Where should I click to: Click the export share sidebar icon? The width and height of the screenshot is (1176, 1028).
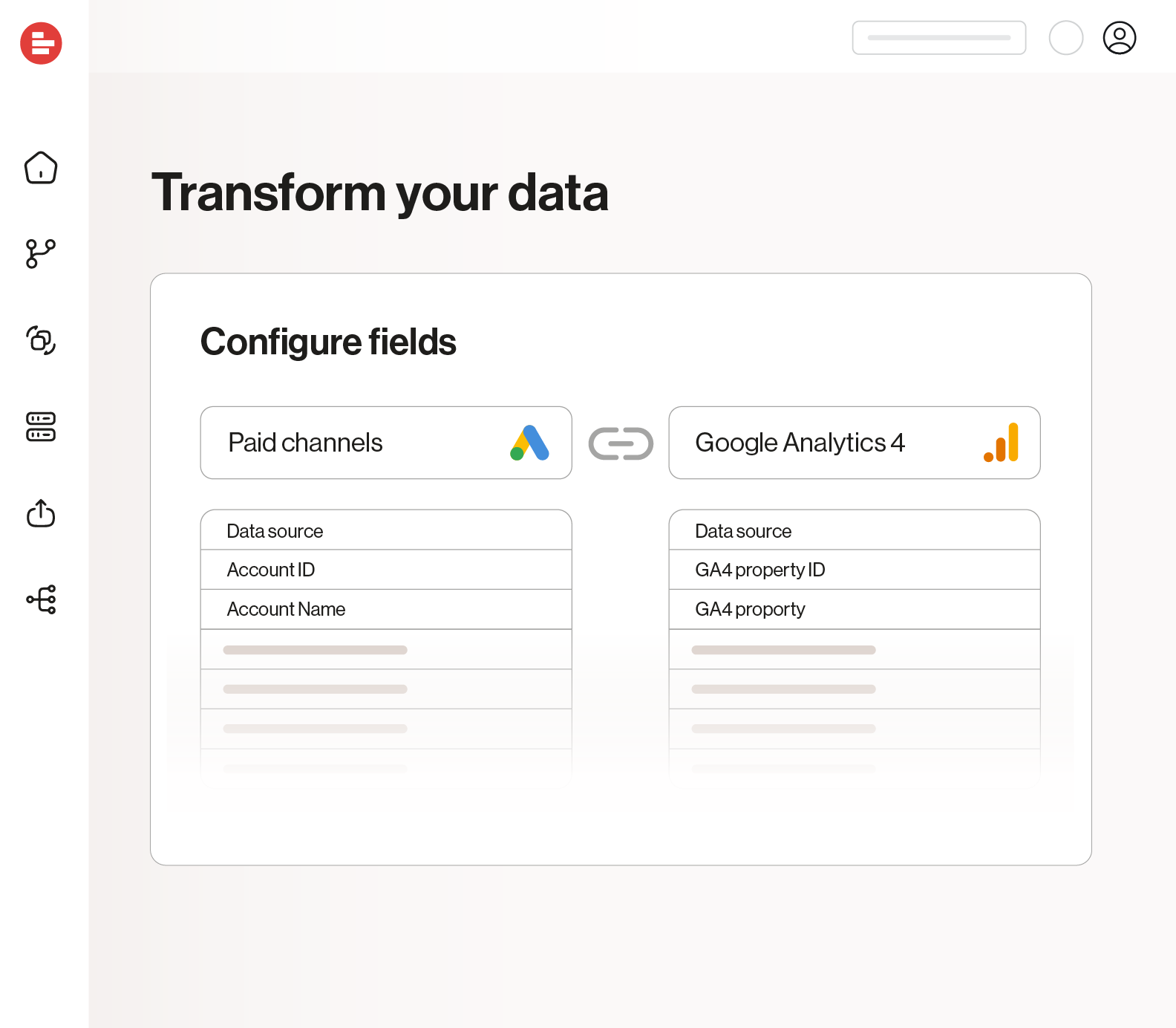(41, 513)
